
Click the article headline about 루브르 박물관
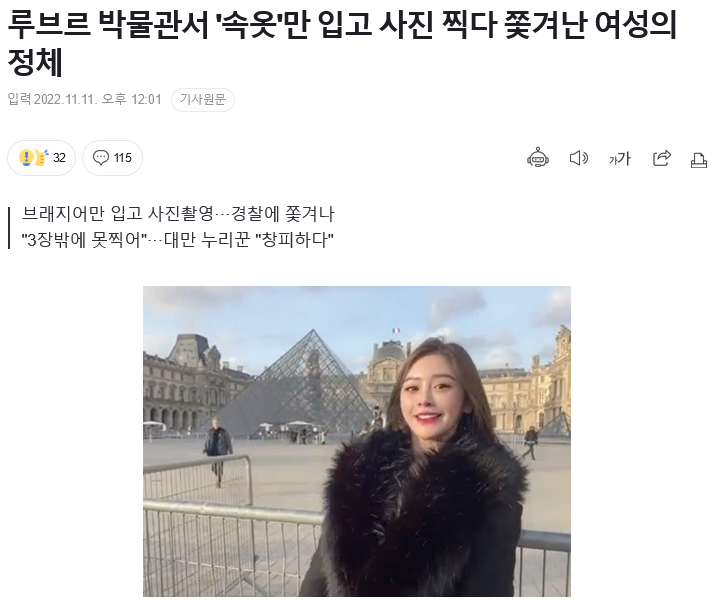click(342, 42)
